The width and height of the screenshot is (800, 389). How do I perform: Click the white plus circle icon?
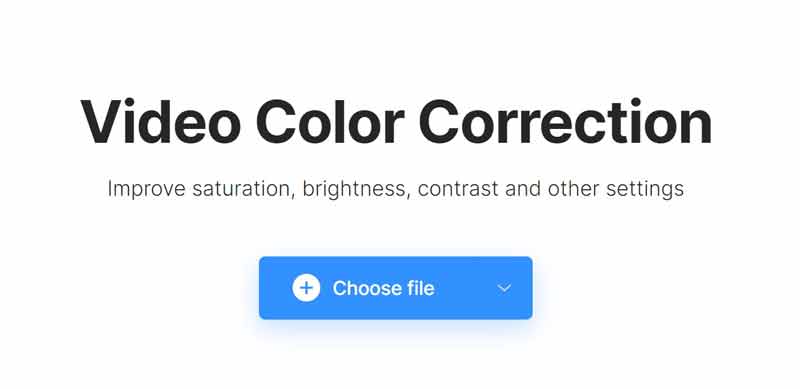(306, 288)
